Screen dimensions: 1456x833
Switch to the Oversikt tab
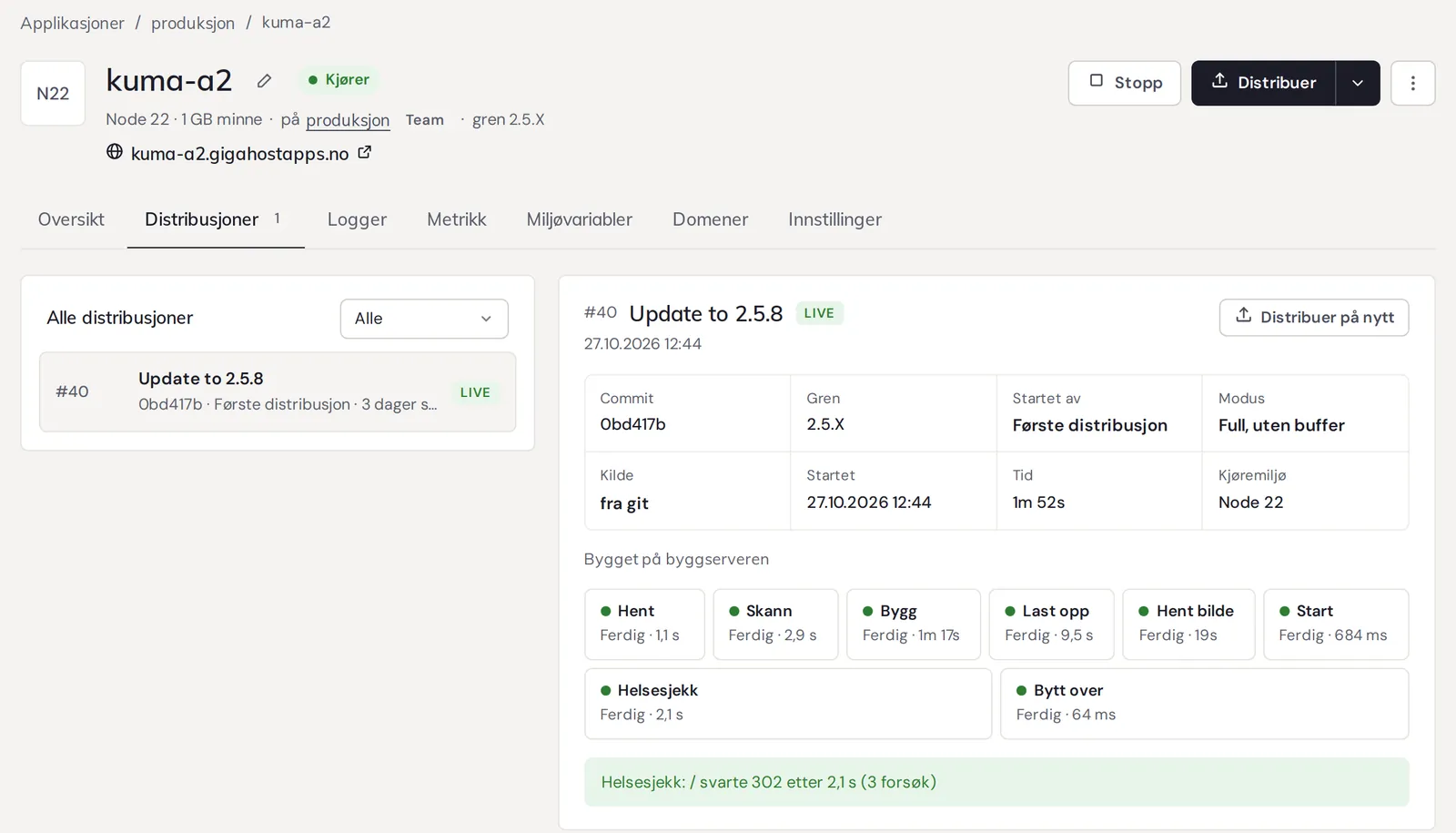pos(71,219)
